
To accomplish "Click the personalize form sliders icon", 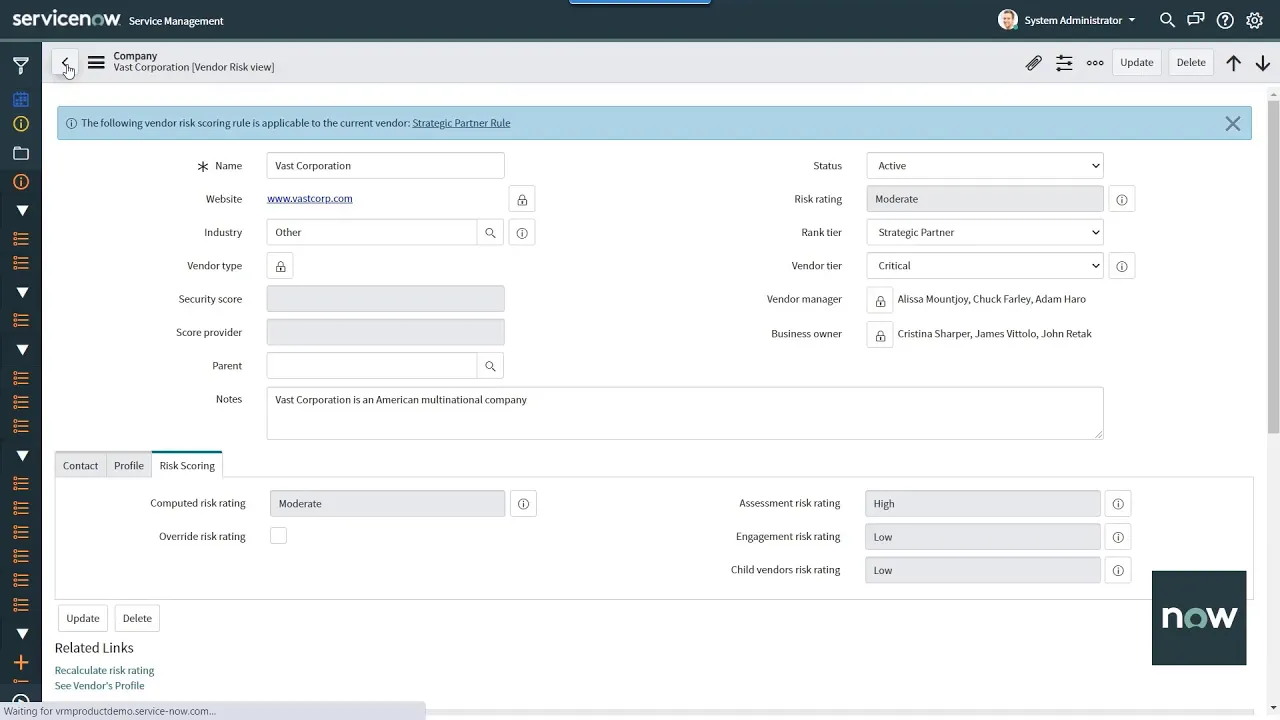I will [1064, 62].
